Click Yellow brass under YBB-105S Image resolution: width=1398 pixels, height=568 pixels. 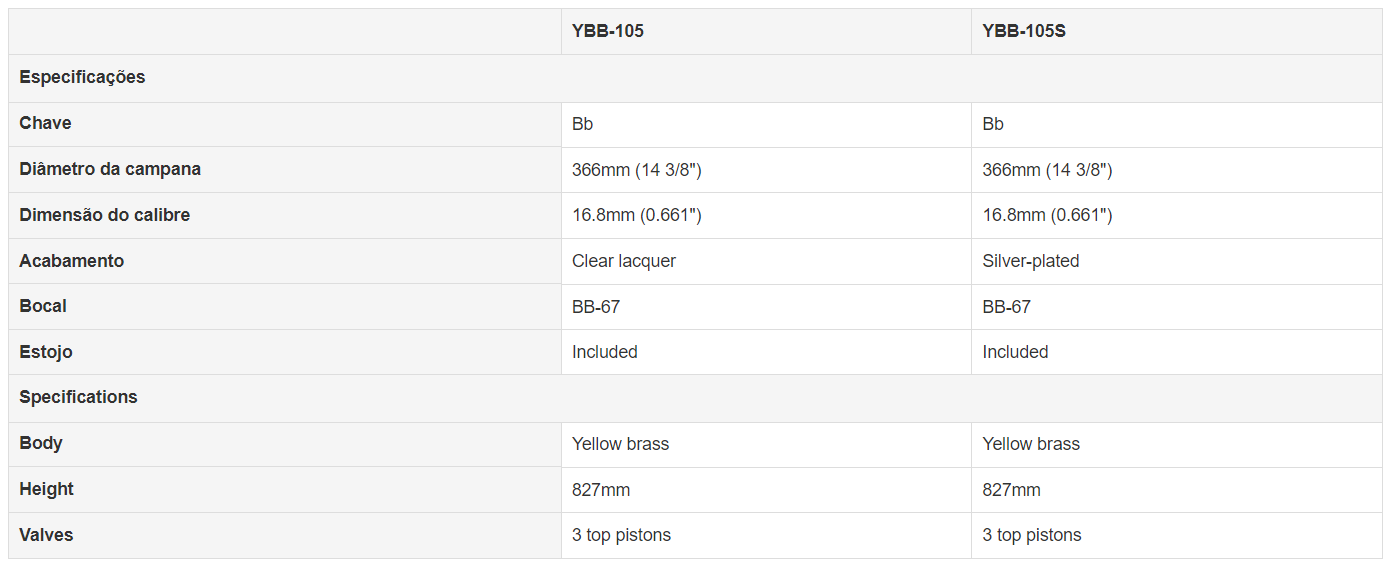point(1031,444)
